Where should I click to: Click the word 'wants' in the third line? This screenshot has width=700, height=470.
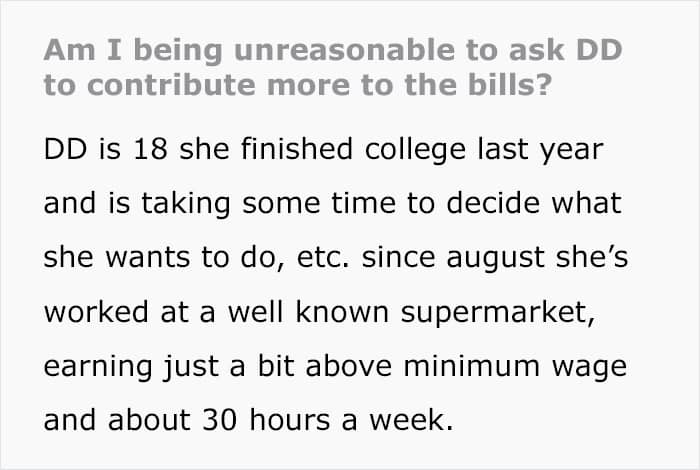coord(147,258)
